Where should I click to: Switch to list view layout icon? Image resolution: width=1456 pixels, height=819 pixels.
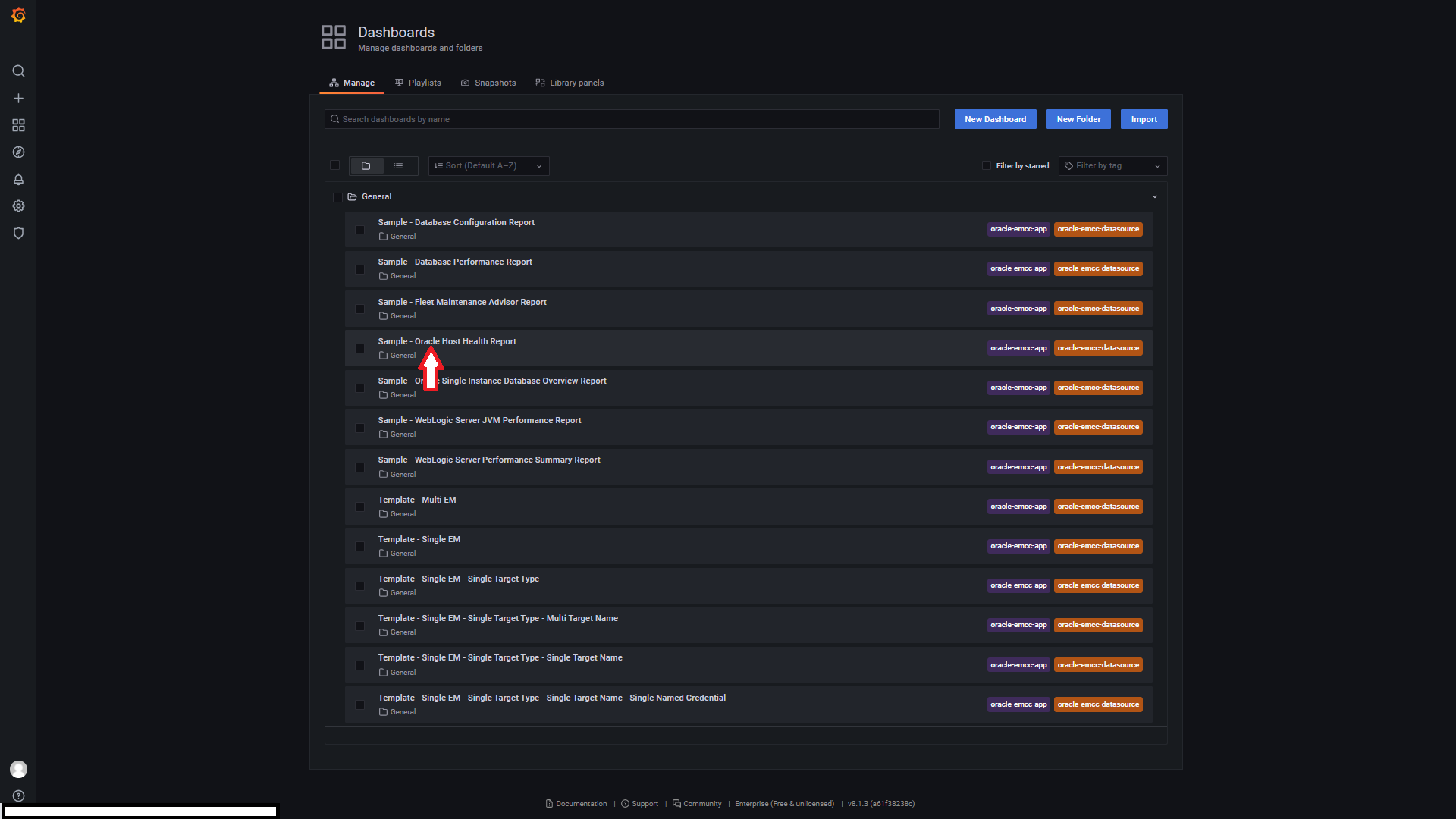click(x=398, y=166)
